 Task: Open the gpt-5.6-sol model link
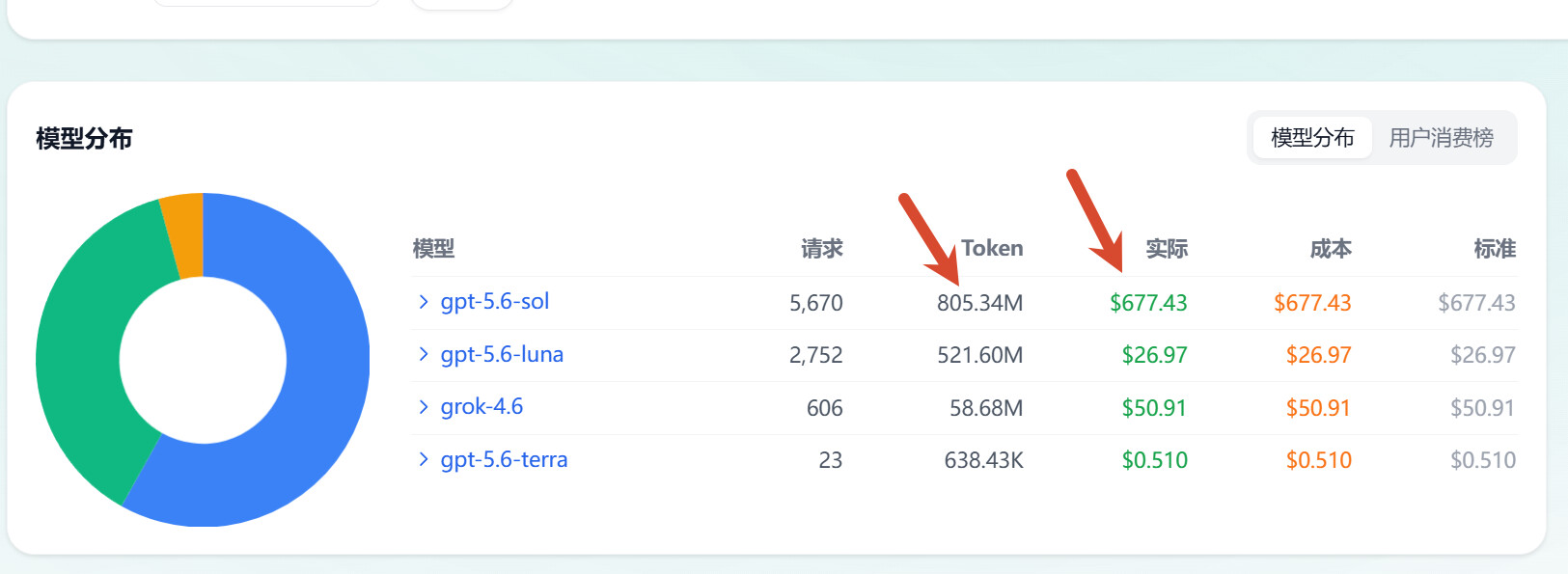tap(495, 302)
